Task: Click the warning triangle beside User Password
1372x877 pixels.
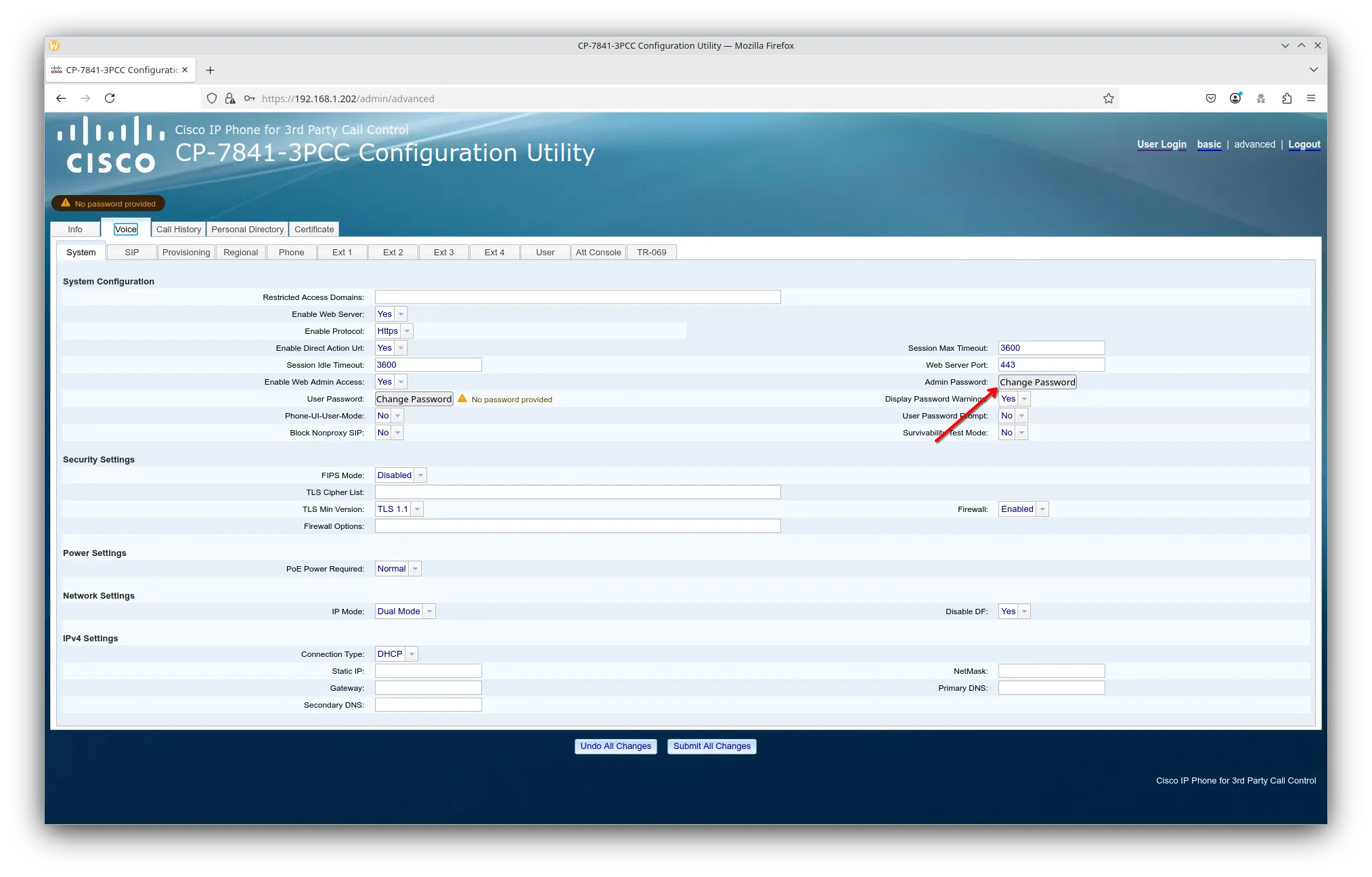Action: [x=462, y=398]
